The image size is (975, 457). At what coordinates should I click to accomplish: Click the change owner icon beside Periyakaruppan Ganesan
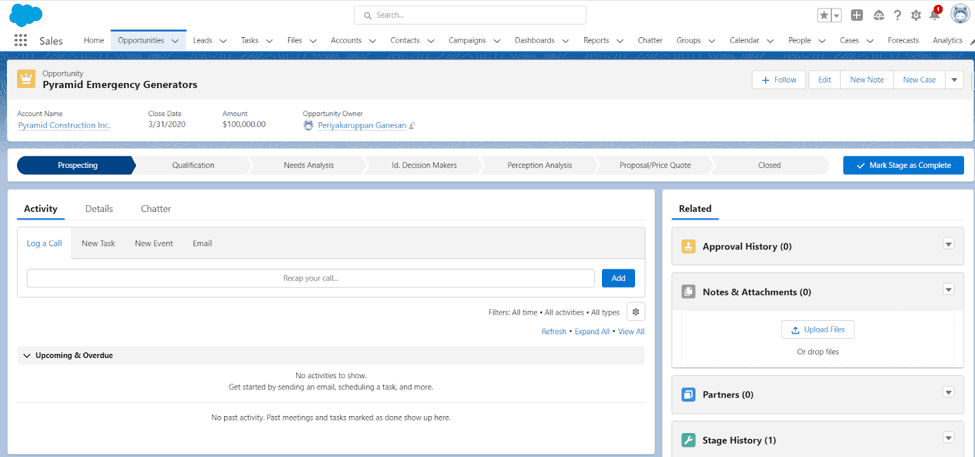tap(412, 126)
